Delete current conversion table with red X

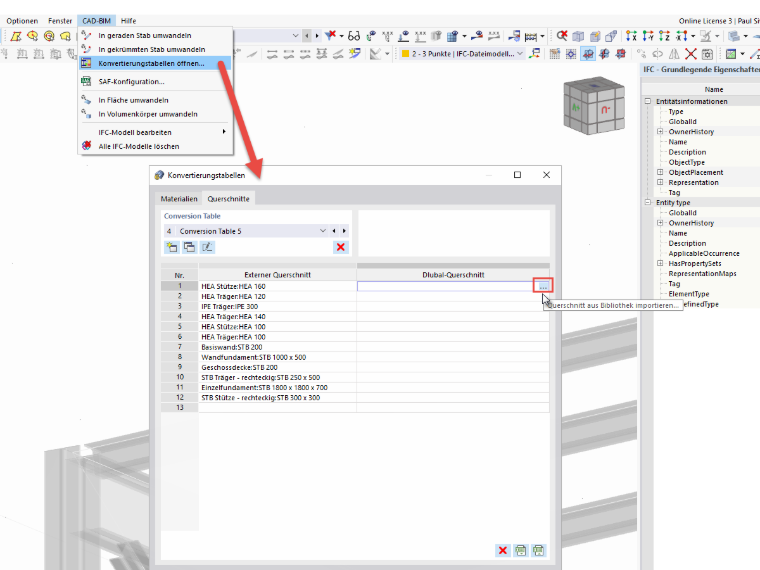(341, 247)
